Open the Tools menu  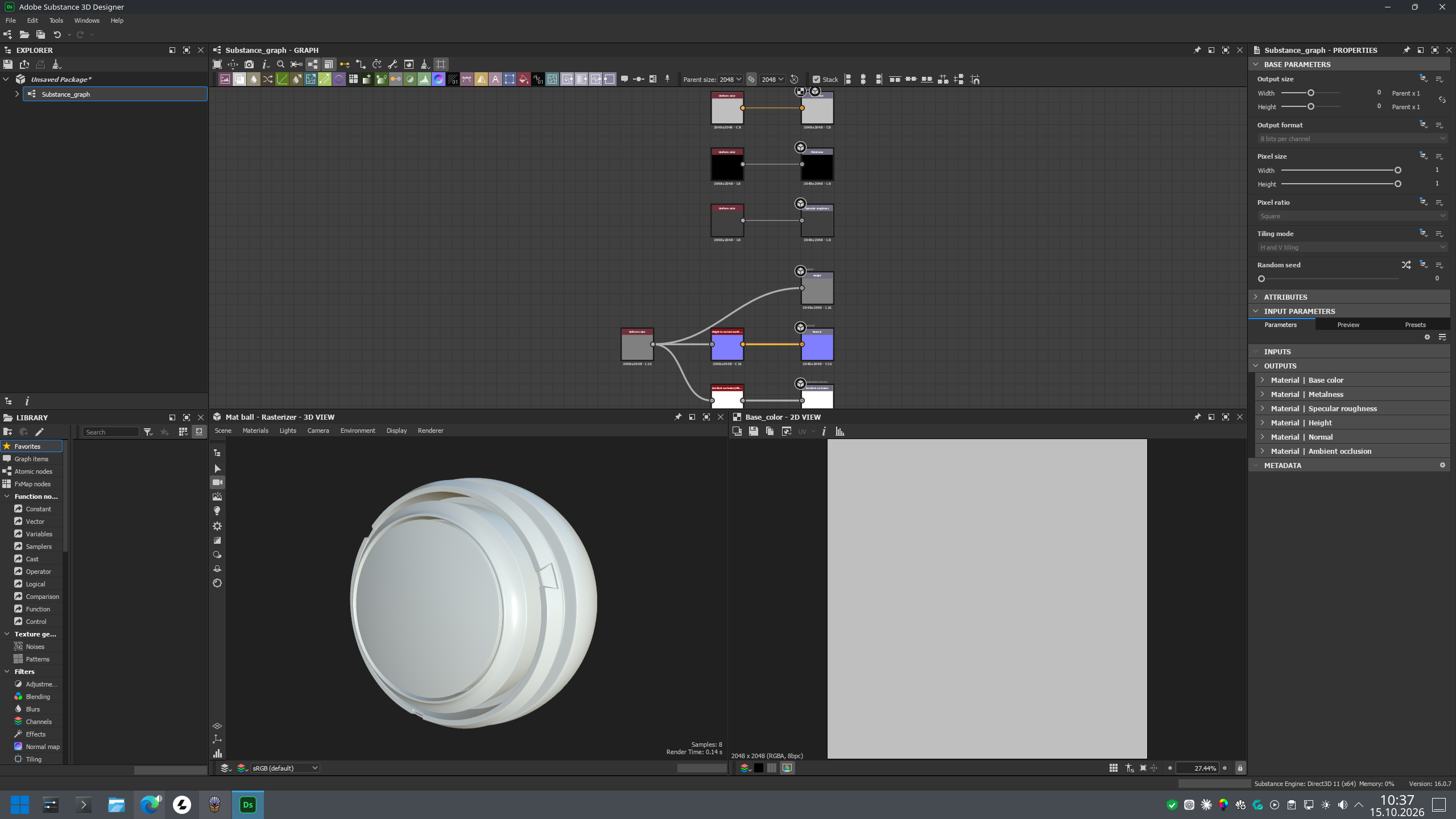[56, 20]
